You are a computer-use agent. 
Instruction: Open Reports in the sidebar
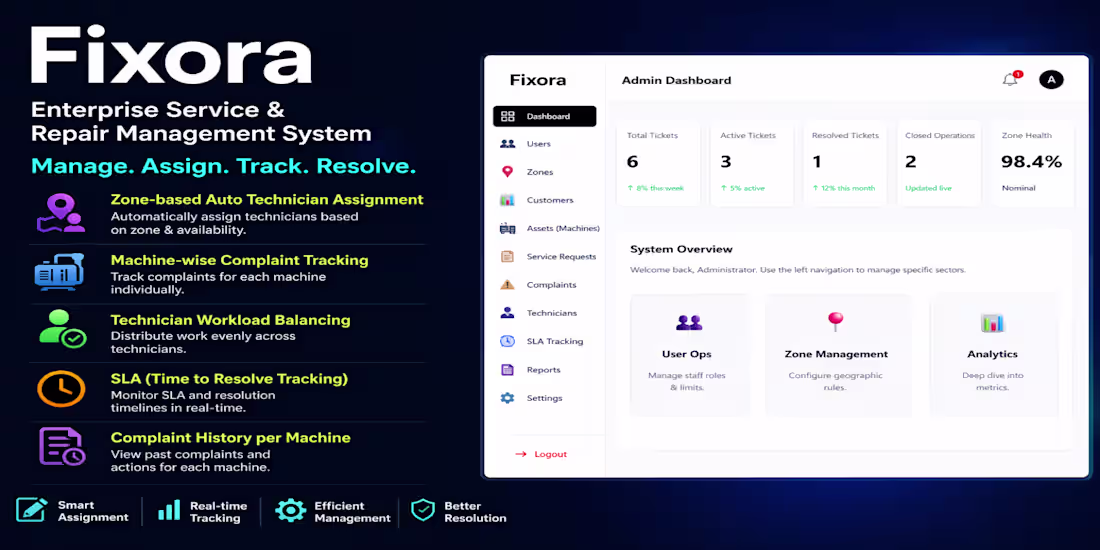click(x=544, y=370)
